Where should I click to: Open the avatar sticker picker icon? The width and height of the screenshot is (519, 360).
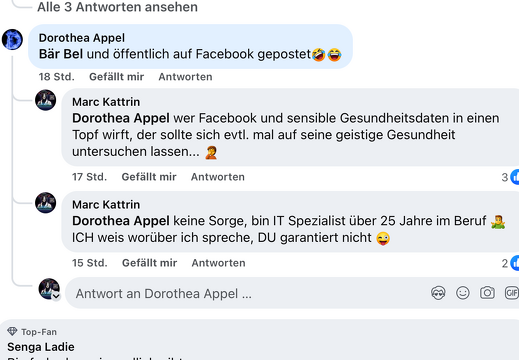[x=438, y=293]
